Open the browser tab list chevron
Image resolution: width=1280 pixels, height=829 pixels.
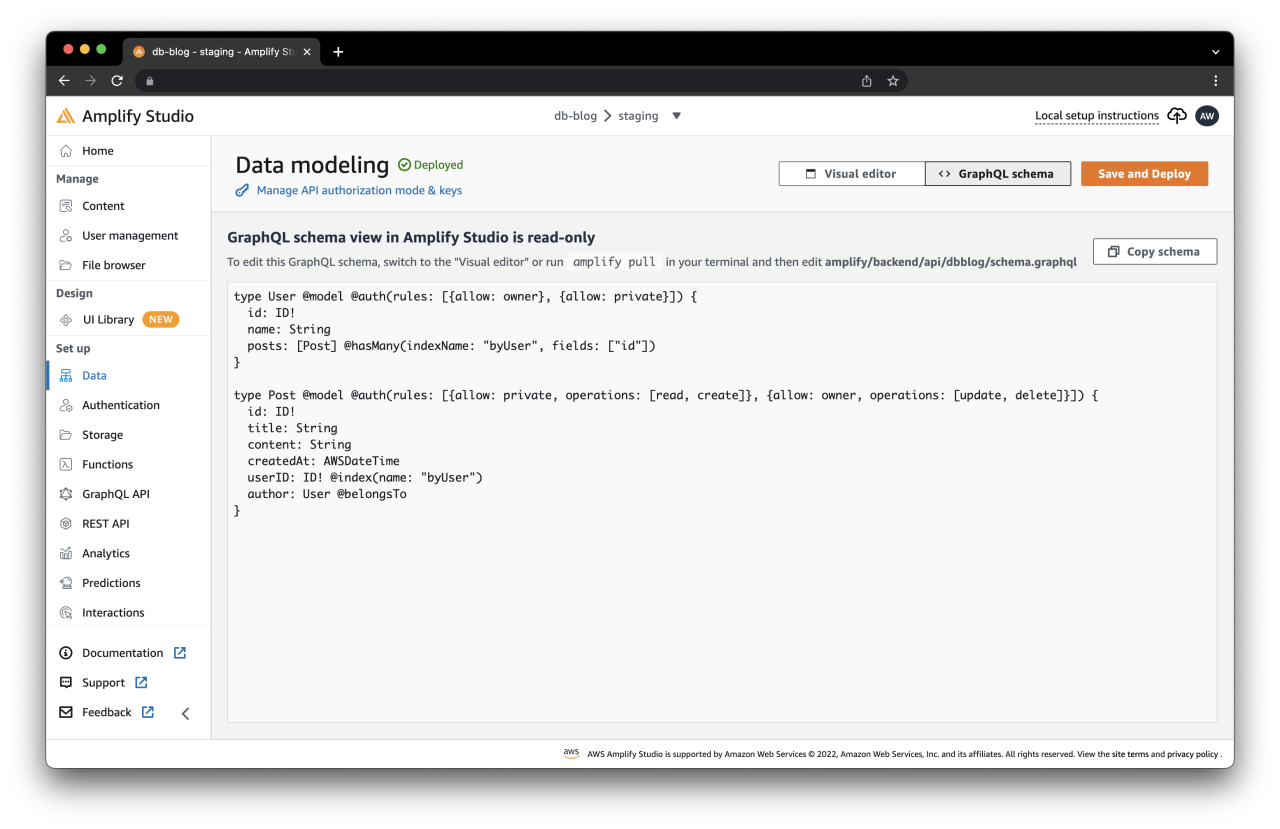pos(1215,52)
